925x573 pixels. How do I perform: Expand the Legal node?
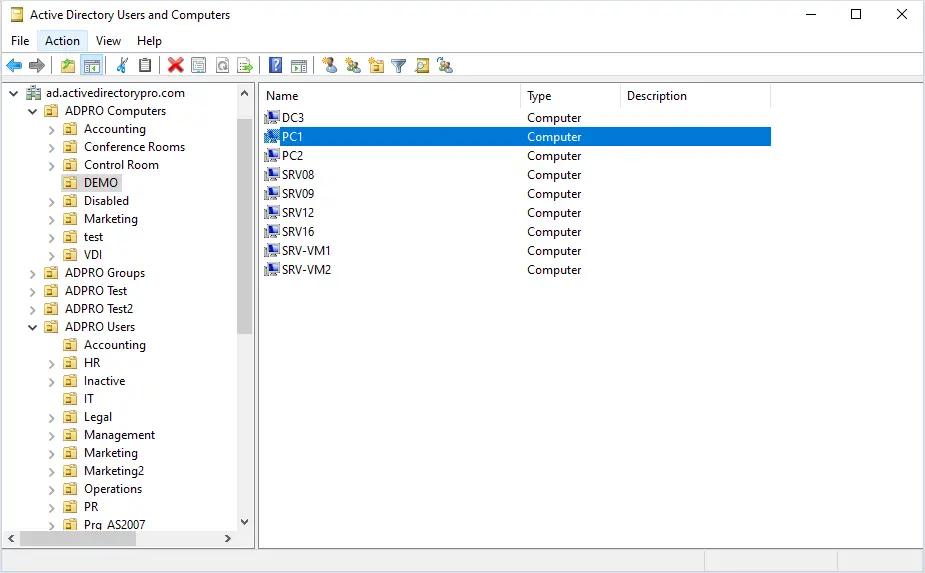click(51, 417)
